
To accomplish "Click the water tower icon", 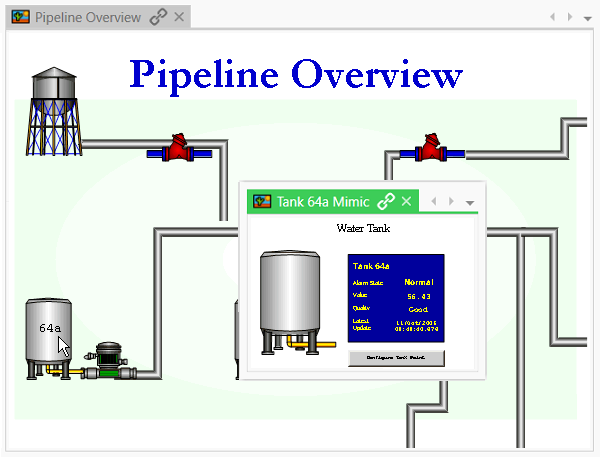I will click(x=52, y=112).
